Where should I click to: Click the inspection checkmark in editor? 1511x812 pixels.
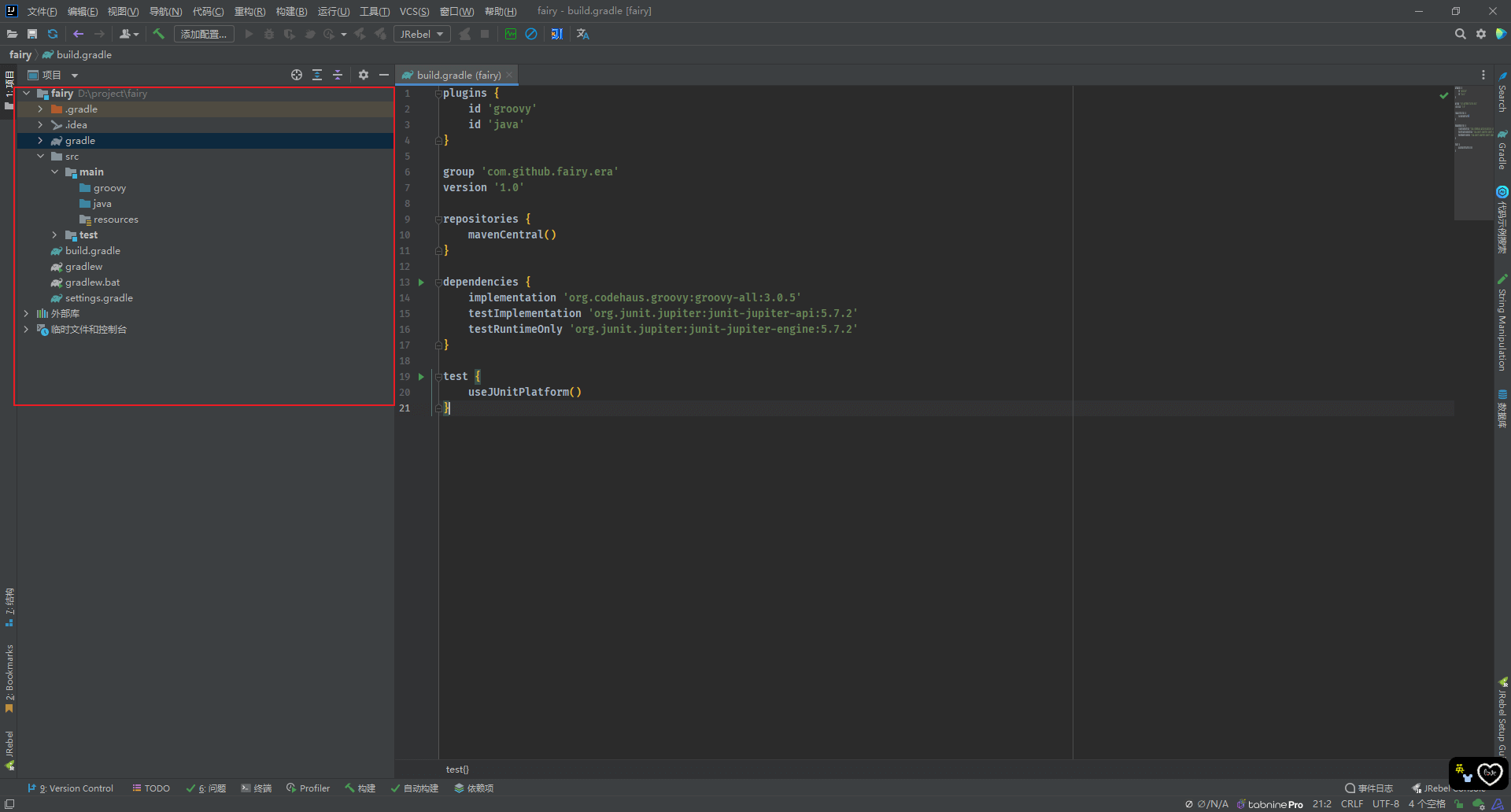tap(1444, 95)
